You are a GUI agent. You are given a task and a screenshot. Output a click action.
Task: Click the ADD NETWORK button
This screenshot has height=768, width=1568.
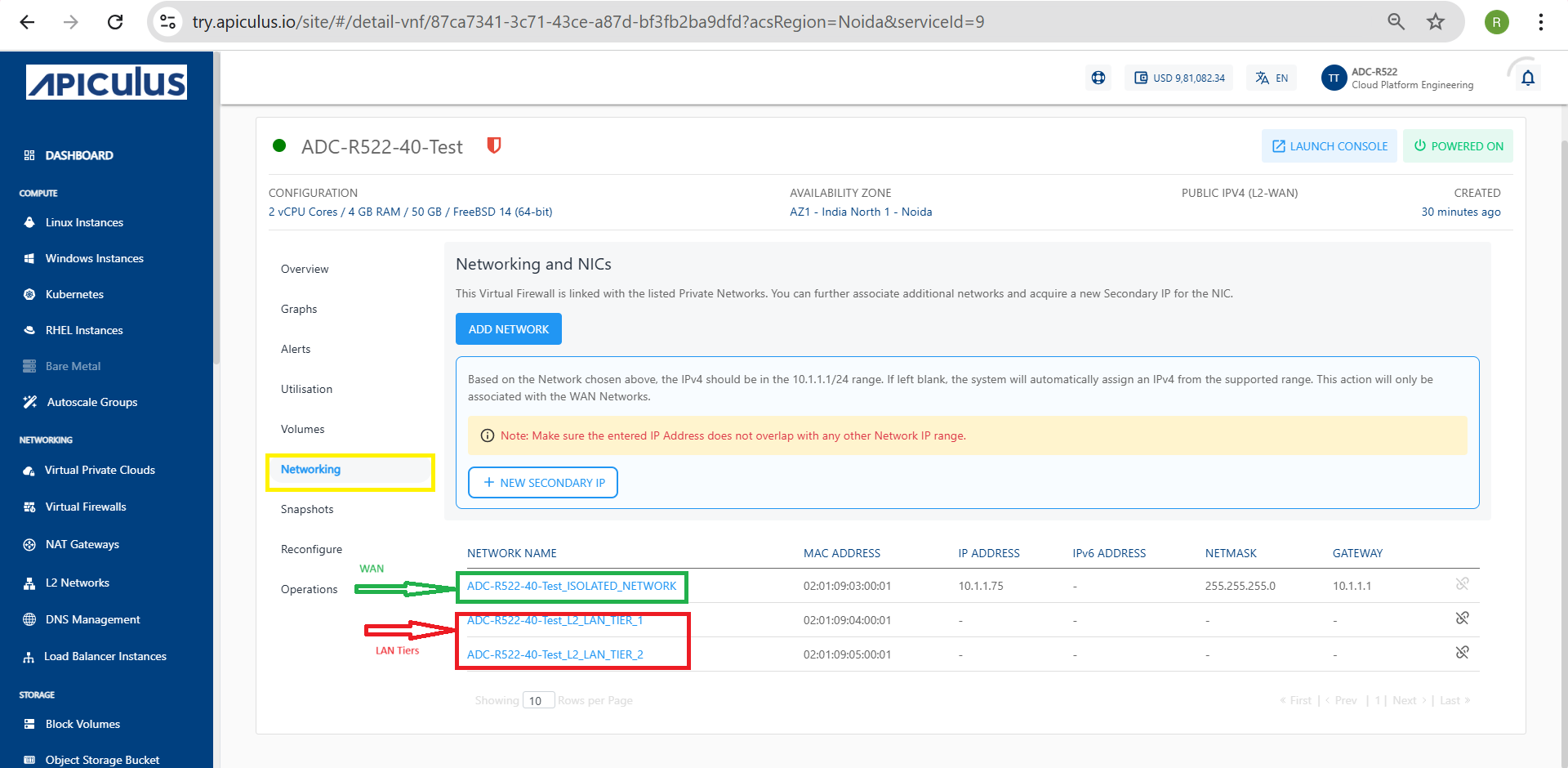pyautogui.click(x=508, y=328)
